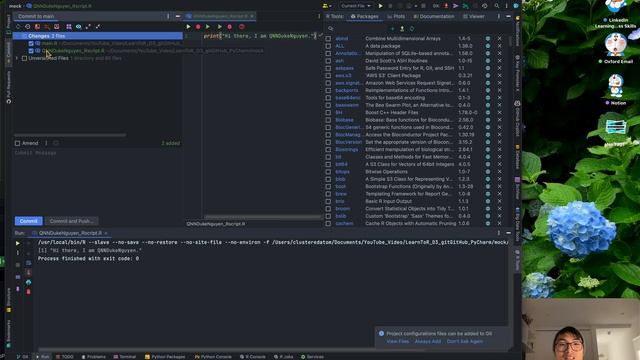Click documentation globe icon for boot package
The width and height of the screenshot is (640, 360).
(488, 187)
